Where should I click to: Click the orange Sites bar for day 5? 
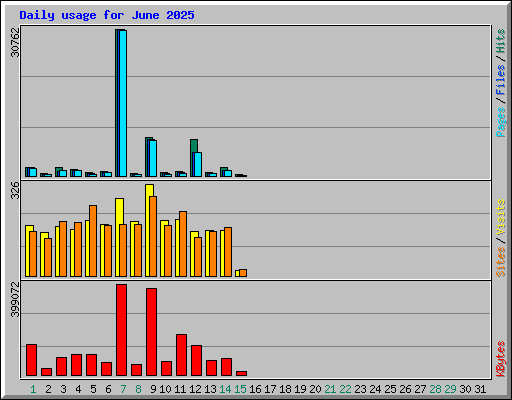coord(93,241)
